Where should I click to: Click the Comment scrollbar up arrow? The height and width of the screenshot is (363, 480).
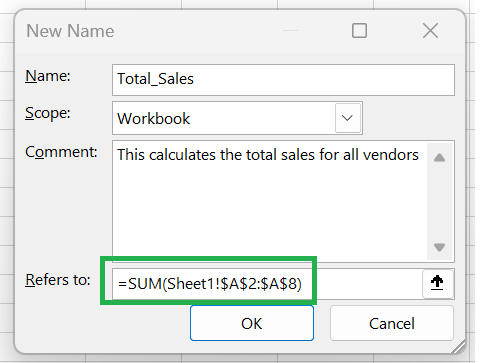pos(440,157)
